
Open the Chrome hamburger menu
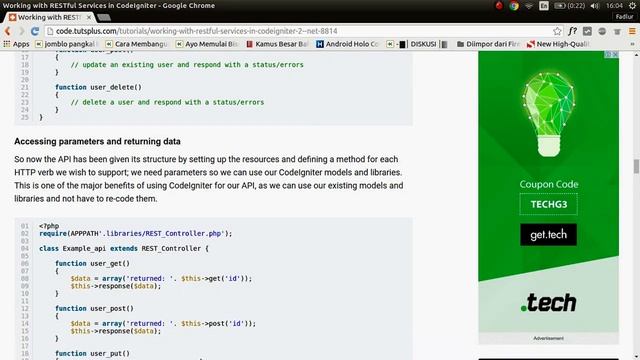point(632,31)
